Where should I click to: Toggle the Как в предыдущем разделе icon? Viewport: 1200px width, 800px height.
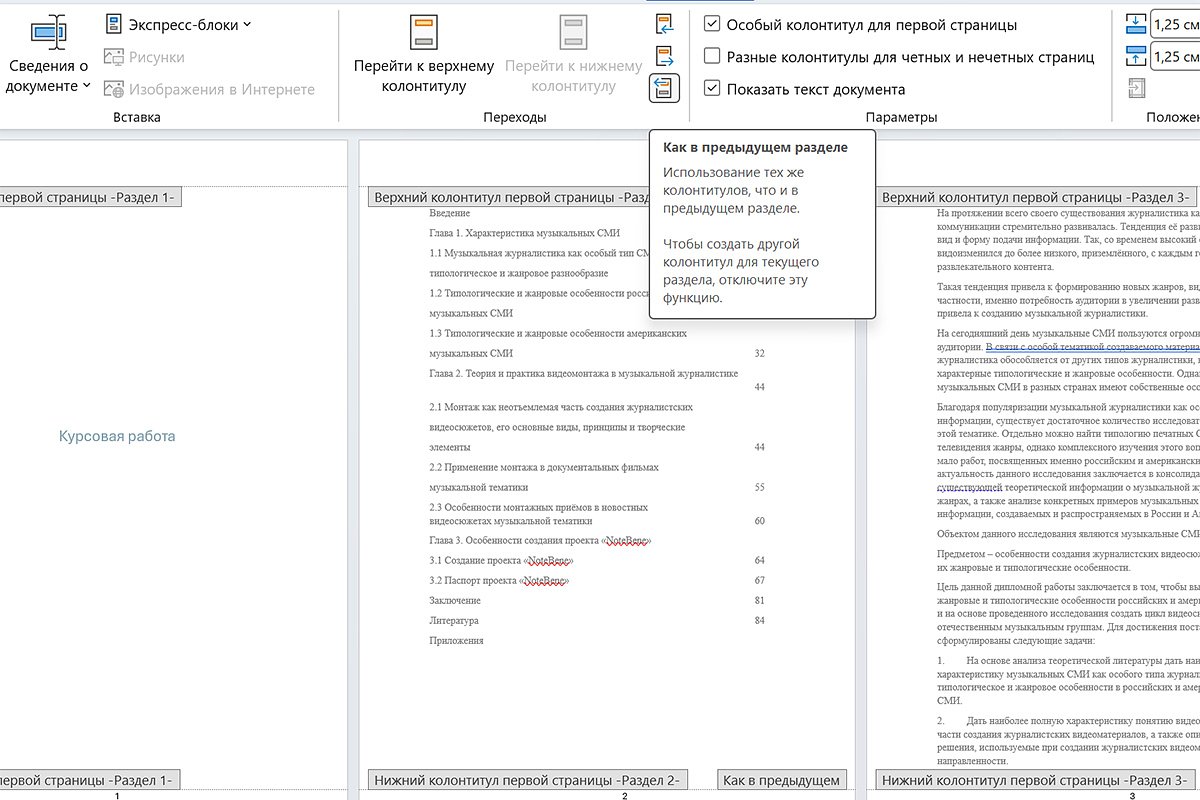point(664,89)
